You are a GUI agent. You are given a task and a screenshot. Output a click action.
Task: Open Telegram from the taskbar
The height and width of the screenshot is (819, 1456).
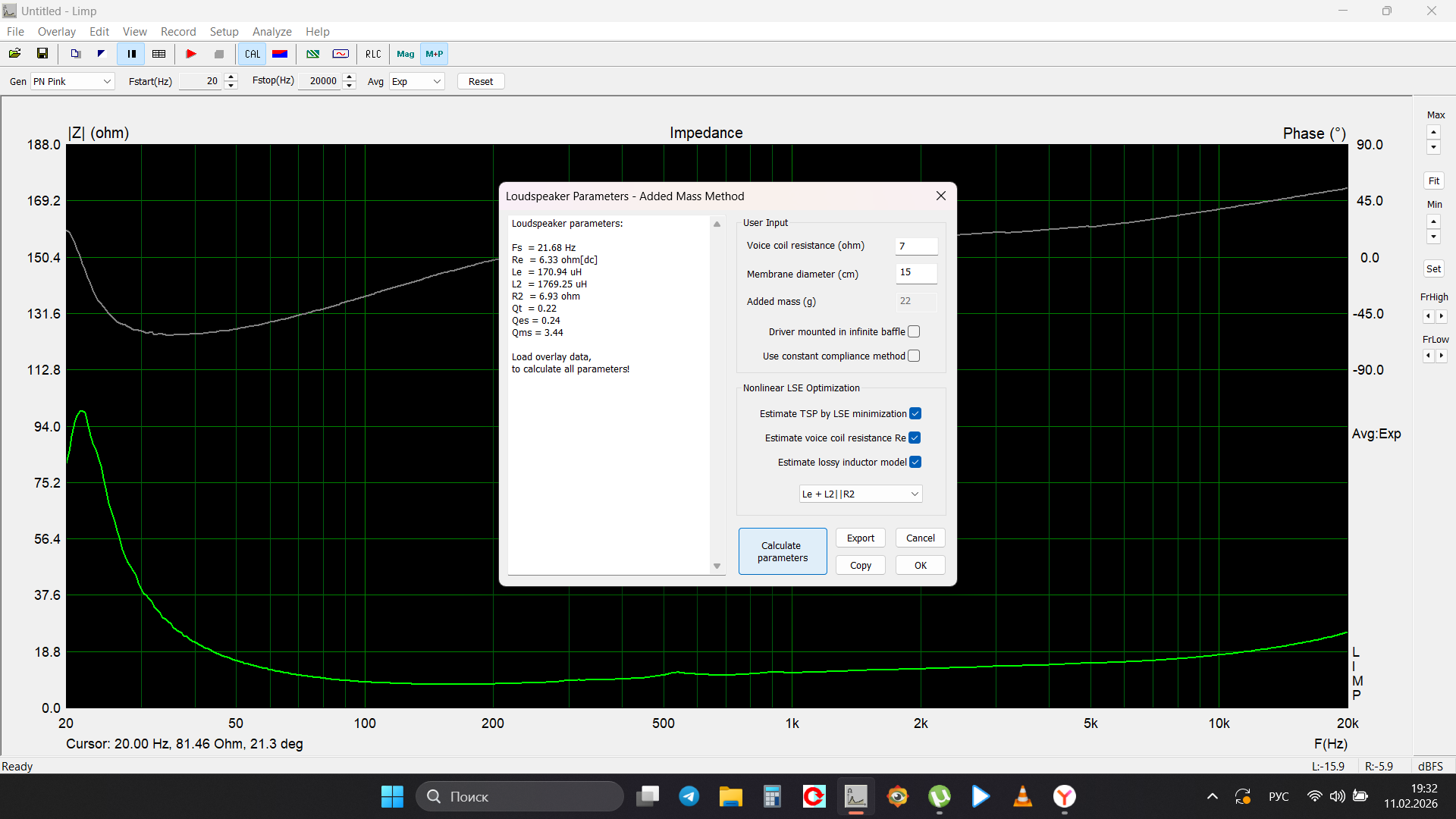(x=689, y=796)
